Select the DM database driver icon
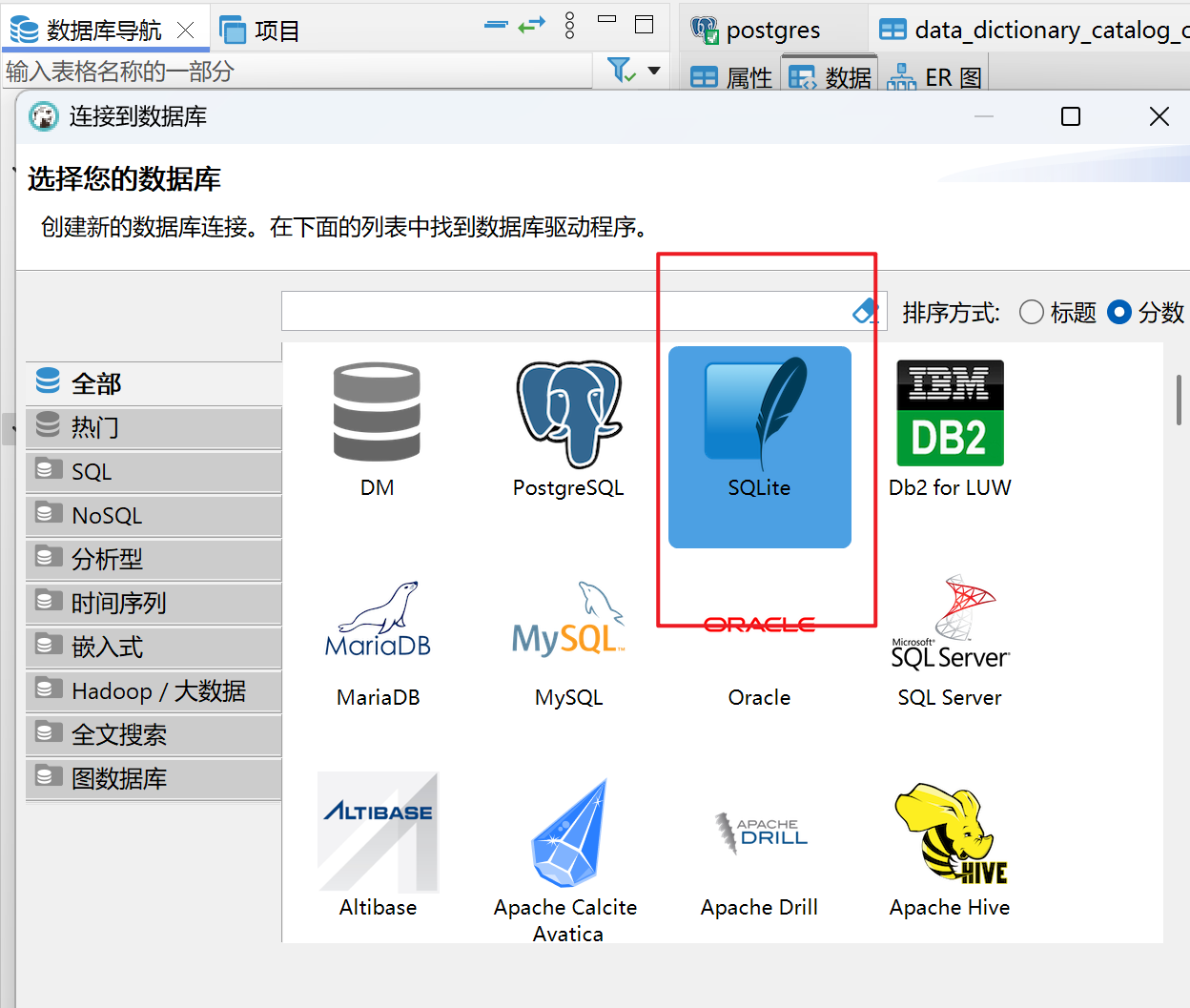The image size is (1190, 1008). (377, 412)
